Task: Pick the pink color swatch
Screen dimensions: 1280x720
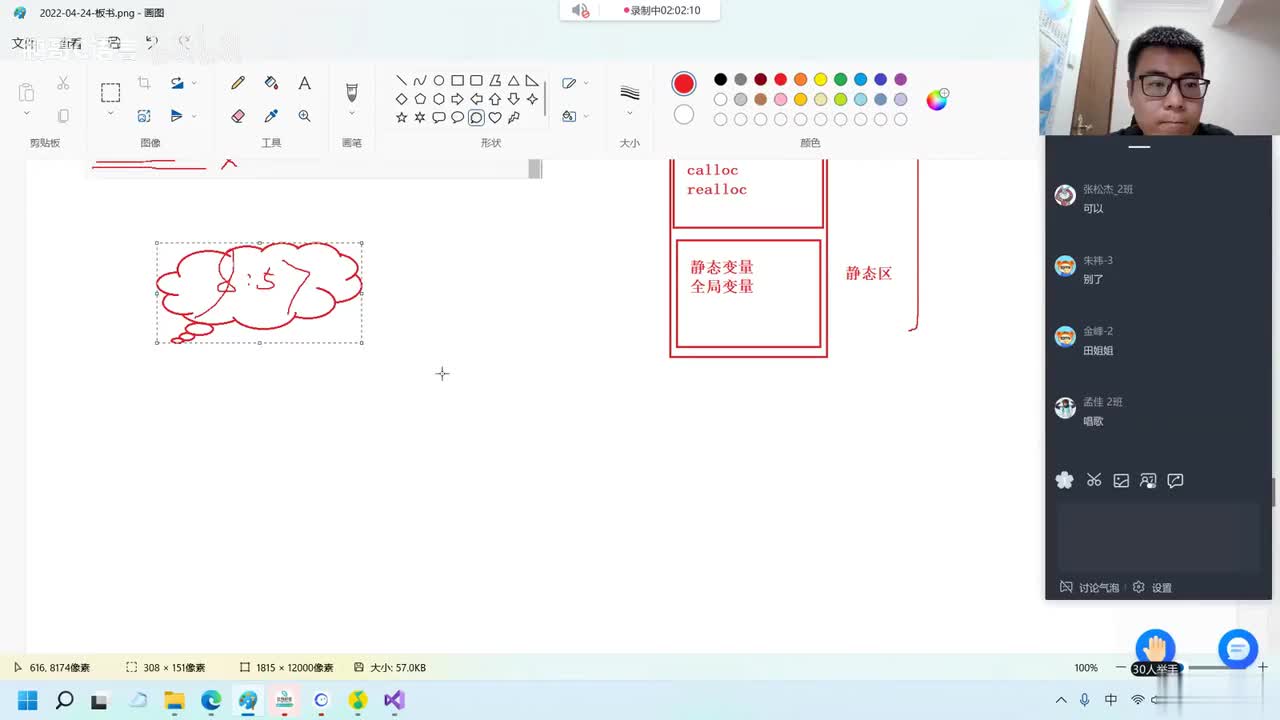Action: coord(780,99)
